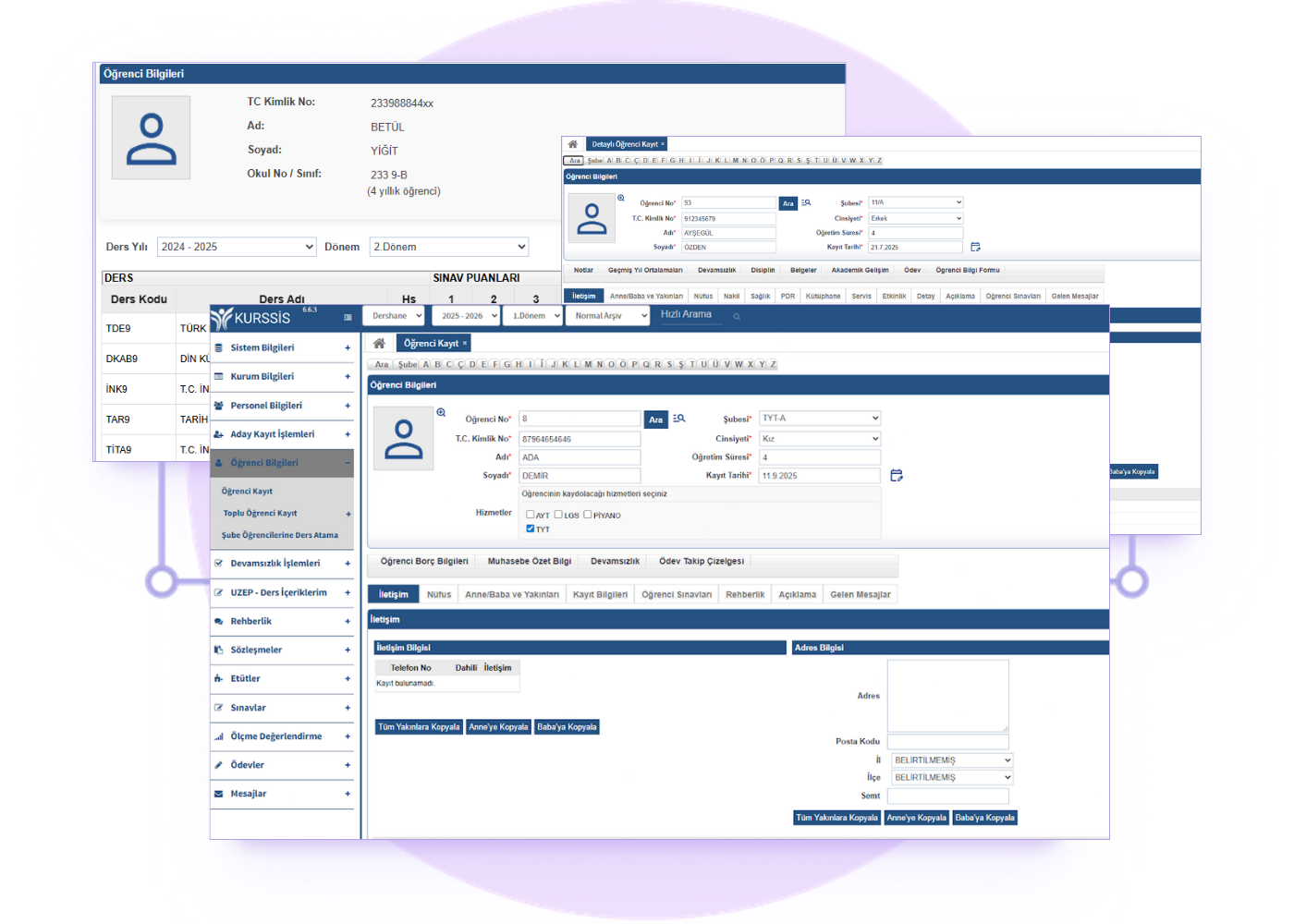The image size is (1294, 924).
Task: Click the Öğrenci Borç Bilgileri button
Action: (424, 561)
